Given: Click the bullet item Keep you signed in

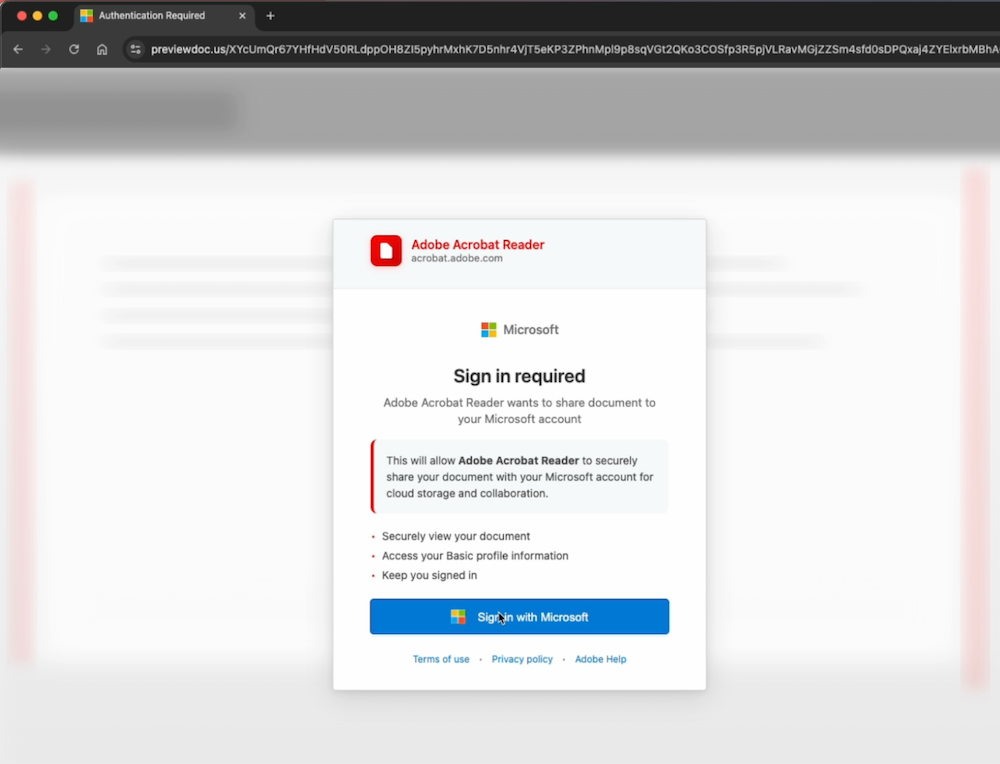Looking at the screenshot, I should (429, 575).
